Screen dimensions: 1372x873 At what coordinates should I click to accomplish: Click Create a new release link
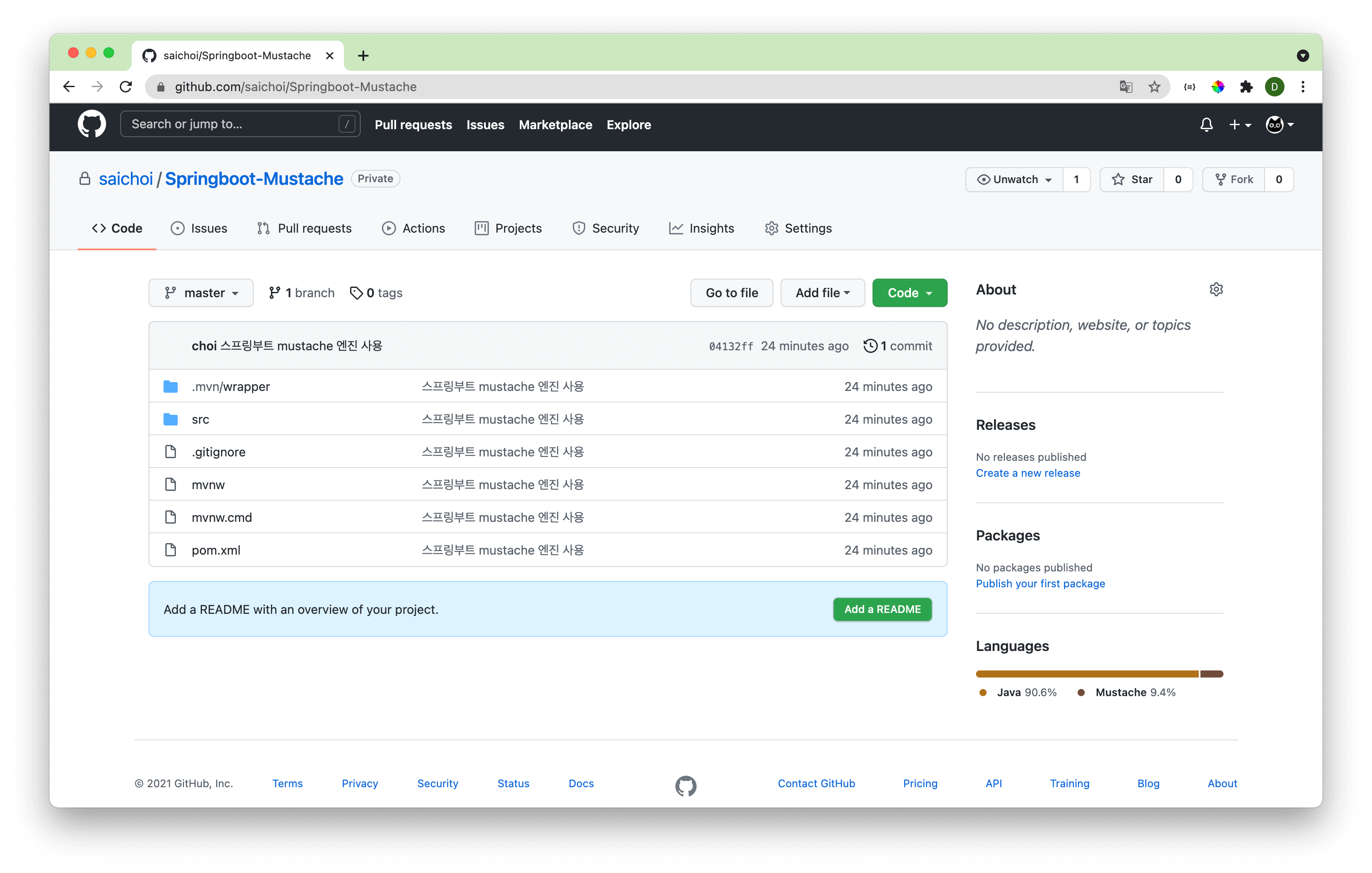[x=1027, y=473]
